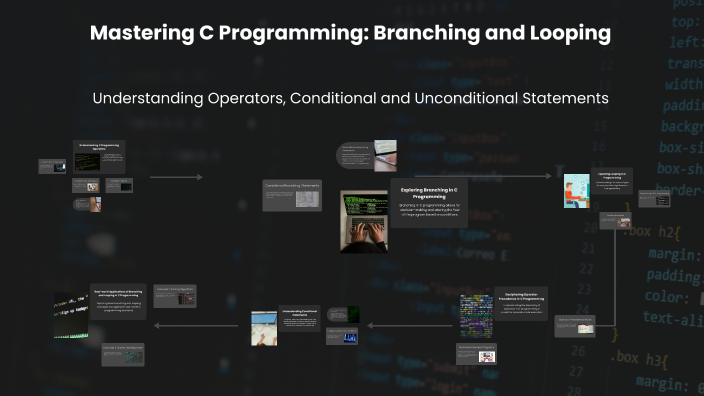Image resolution: width=704 pixels, height=396 pixels.
Task: Open the 'Operator Precedence Rules' subtopic card
Action: tap(575, 326)
